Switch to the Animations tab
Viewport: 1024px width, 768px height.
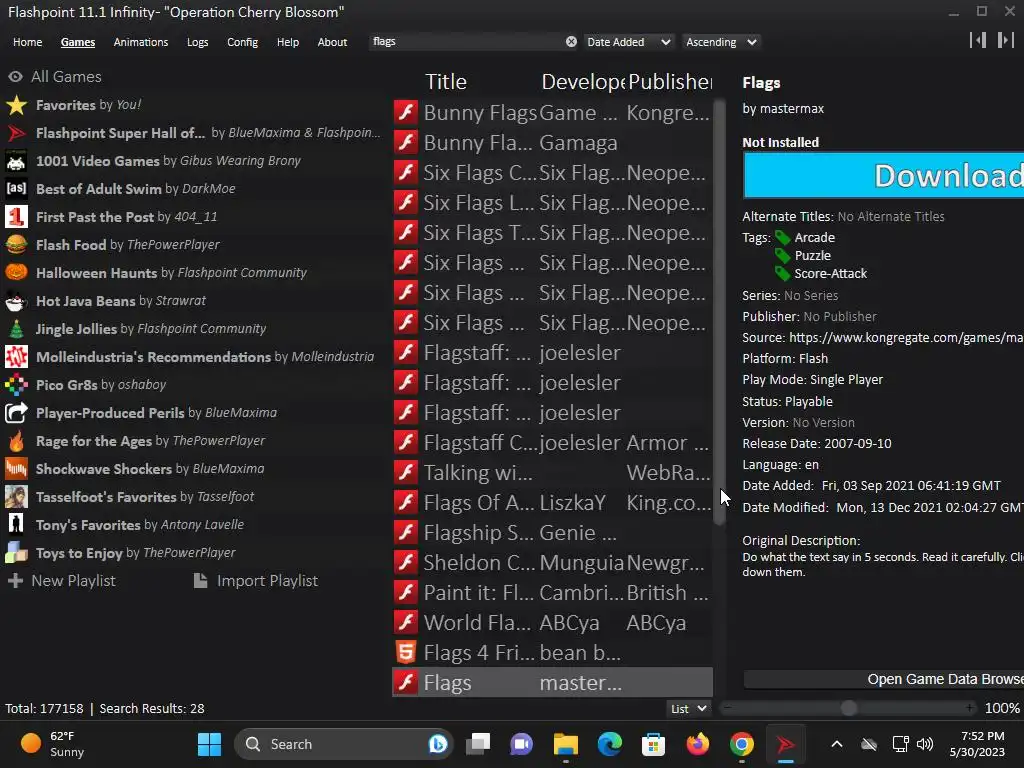(140, 42)
